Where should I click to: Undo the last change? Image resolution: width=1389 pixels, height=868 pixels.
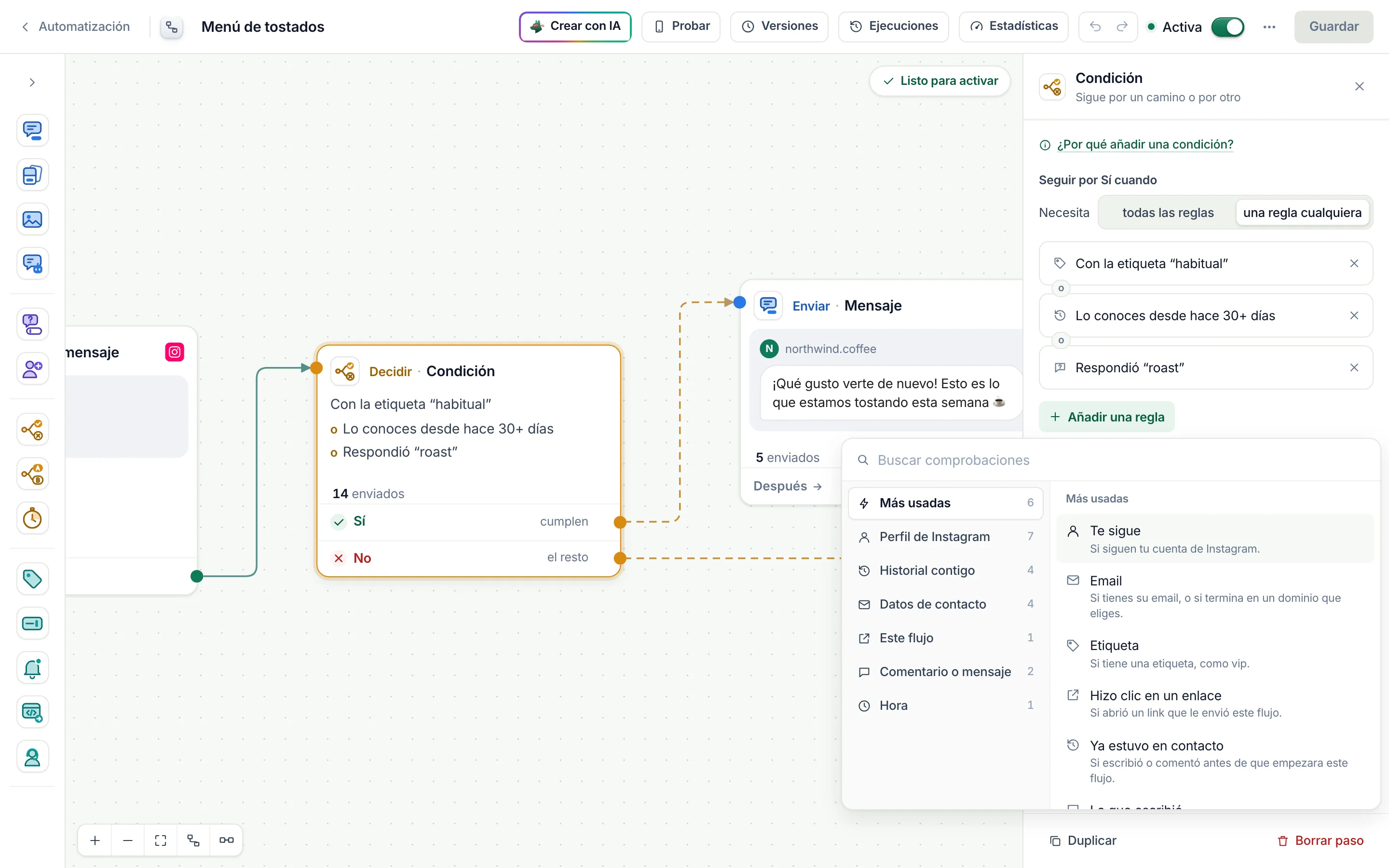pyautogui.click(x=1095, y=27)
